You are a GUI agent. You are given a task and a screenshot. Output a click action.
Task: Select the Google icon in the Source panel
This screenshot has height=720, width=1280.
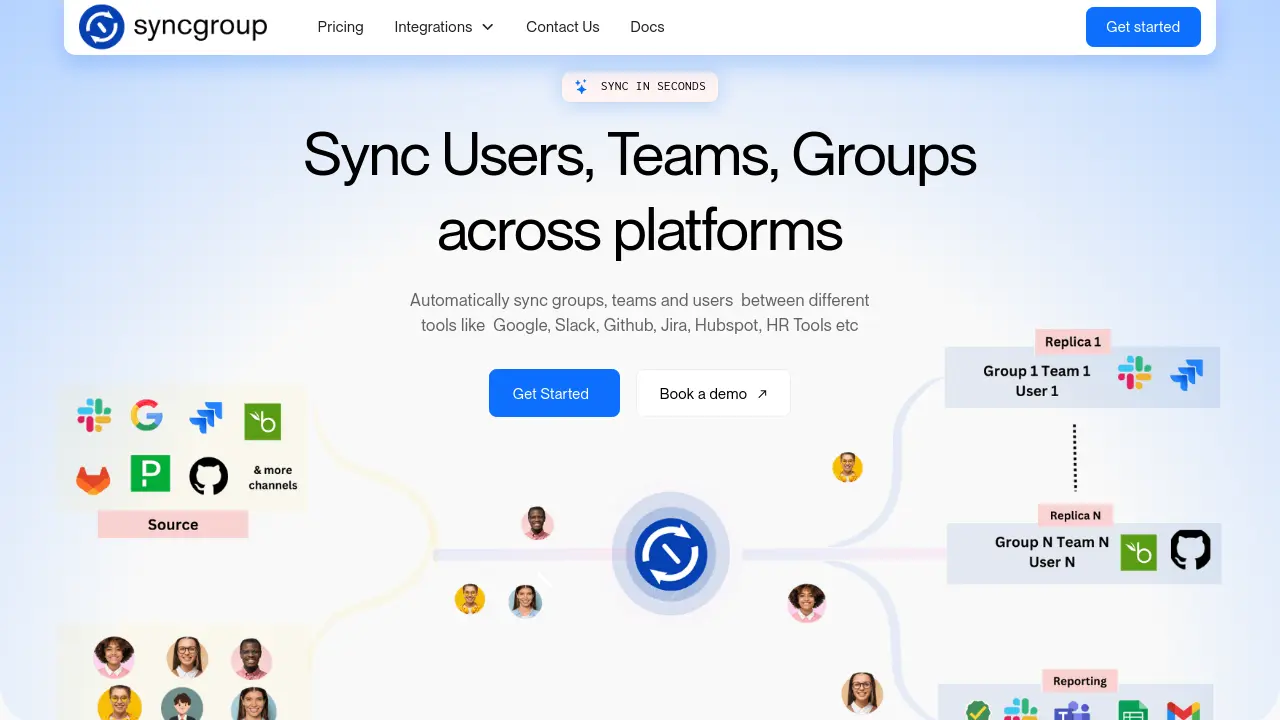pyautogui.click(x=147, y=415)
